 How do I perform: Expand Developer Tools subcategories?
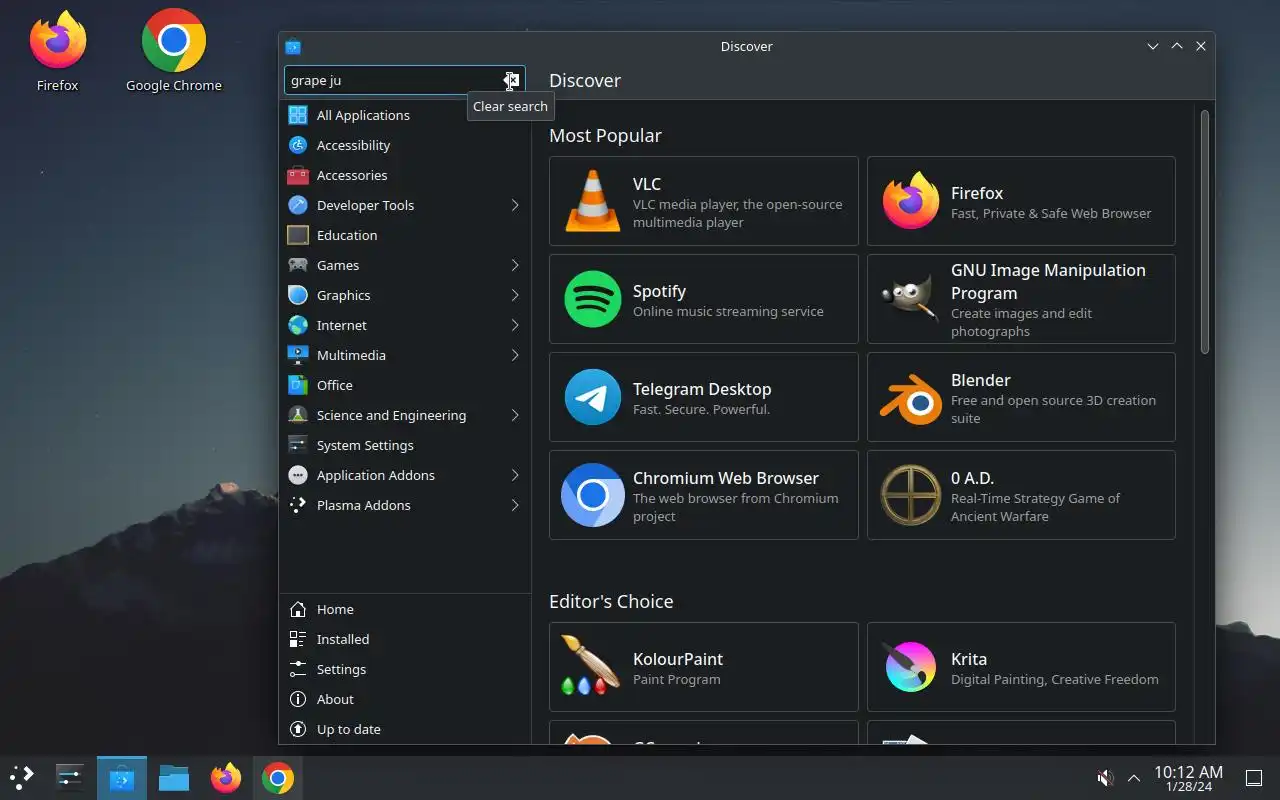click(x=515, y=205)
